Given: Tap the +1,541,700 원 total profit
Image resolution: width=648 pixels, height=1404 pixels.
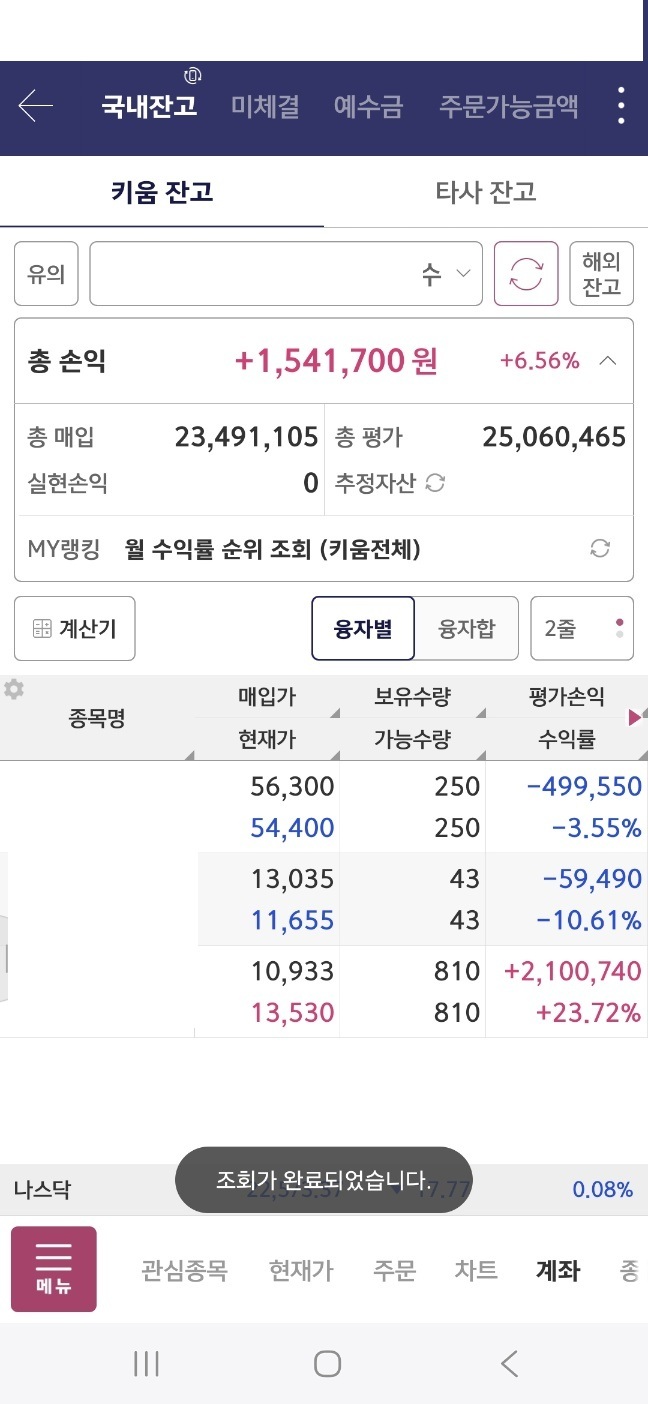Looking at the screenshot, I should (336, 361).
